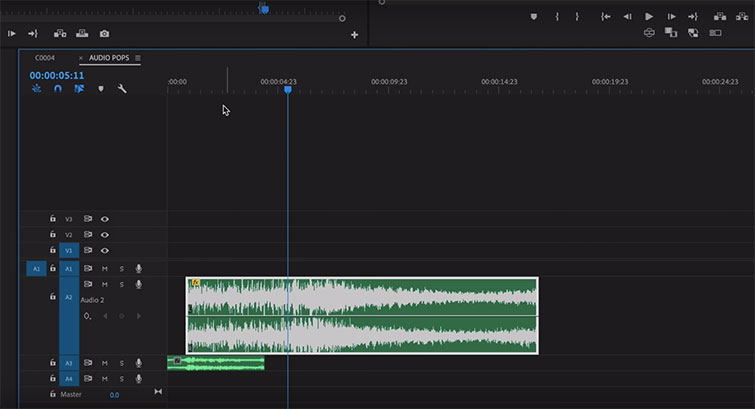
Task: Open timeline display settings wrench
Action: pyautogui.click(x=122, y=89)
